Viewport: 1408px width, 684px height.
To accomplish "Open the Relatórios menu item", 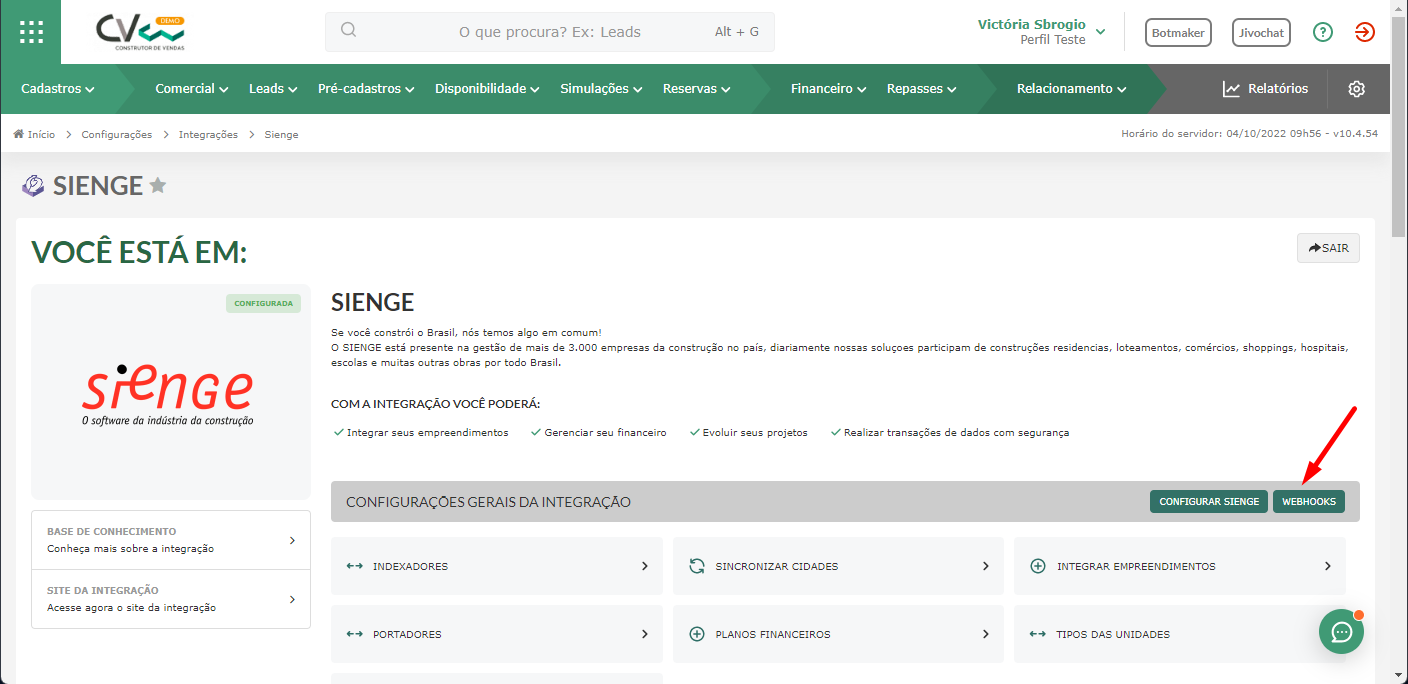I will [x=1265, y=89].
